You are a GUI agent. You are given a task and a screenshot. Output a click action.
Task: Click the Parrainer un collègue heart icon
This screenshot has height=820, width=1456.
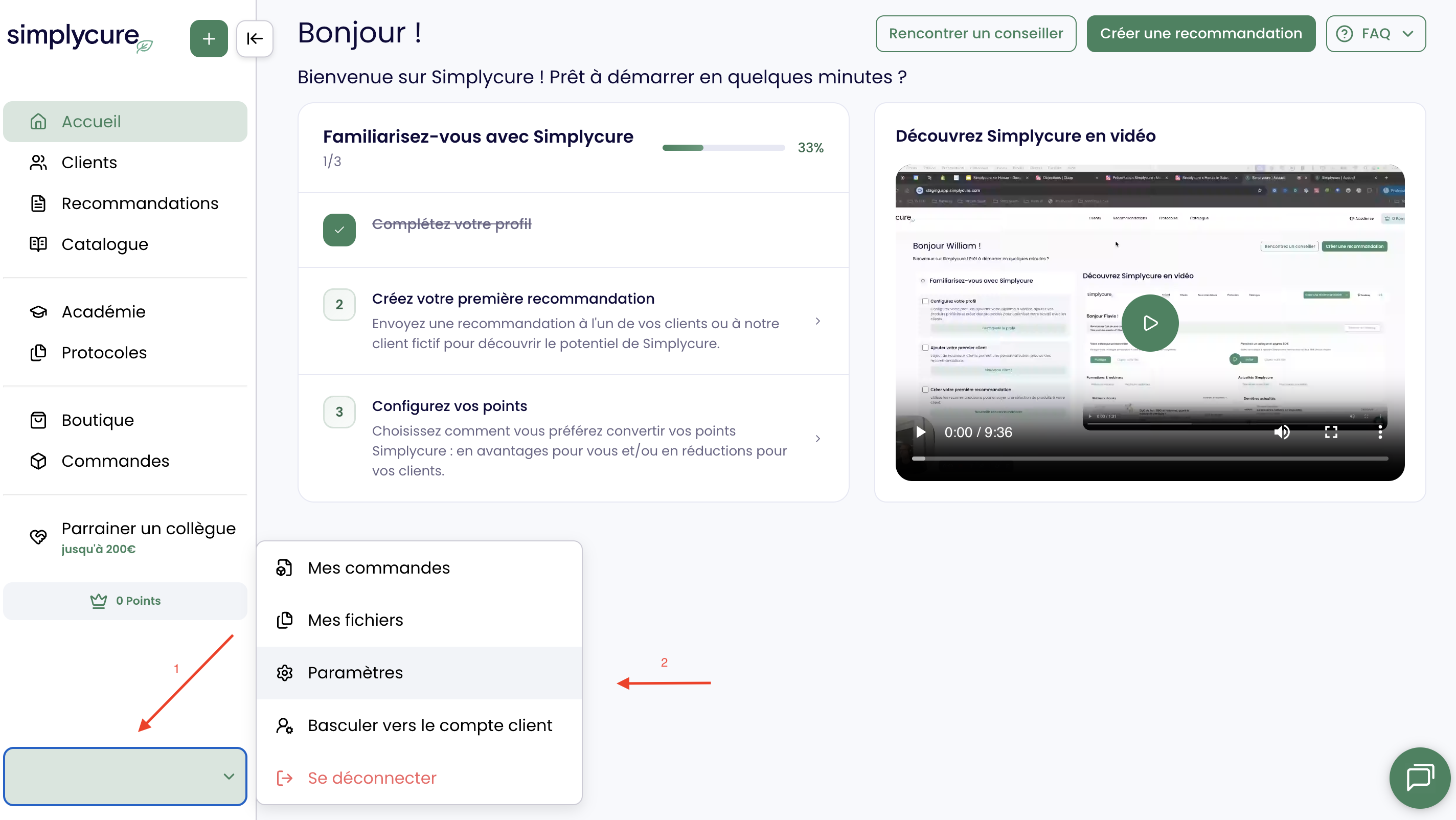pyautogui.click(x=38, y=536)
